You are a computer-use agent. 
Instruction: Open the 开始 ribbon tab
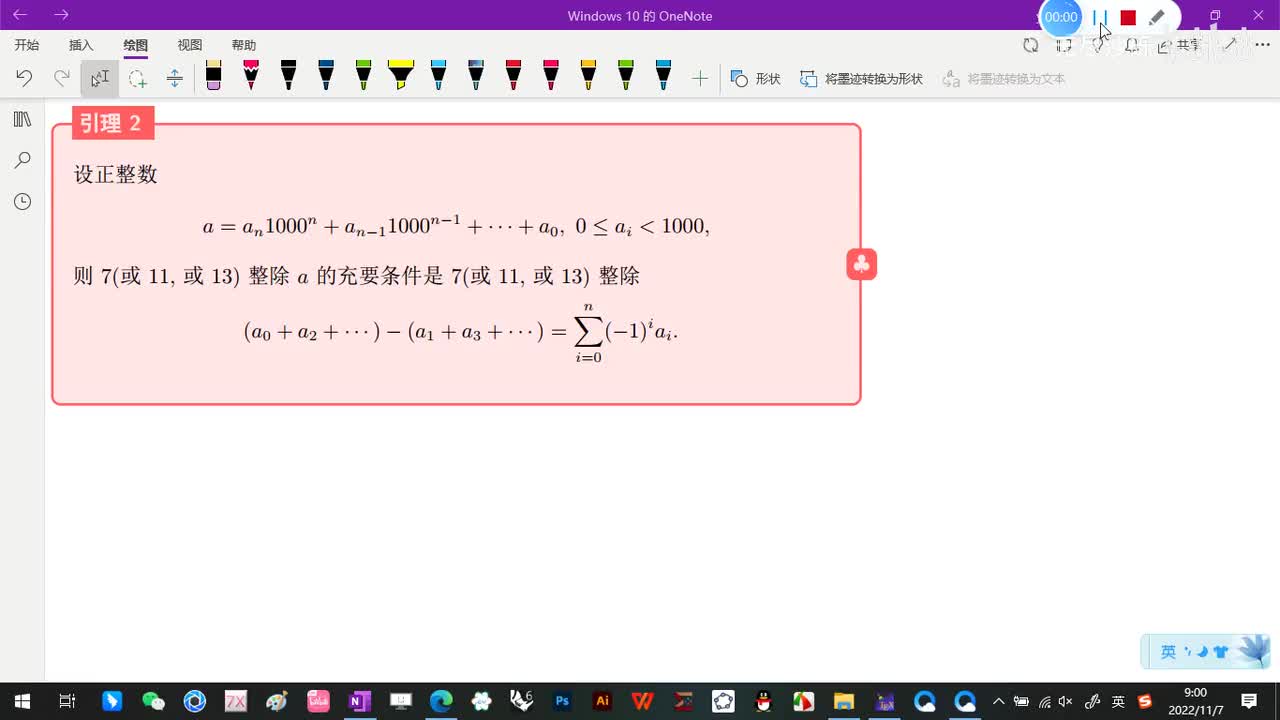27,45
